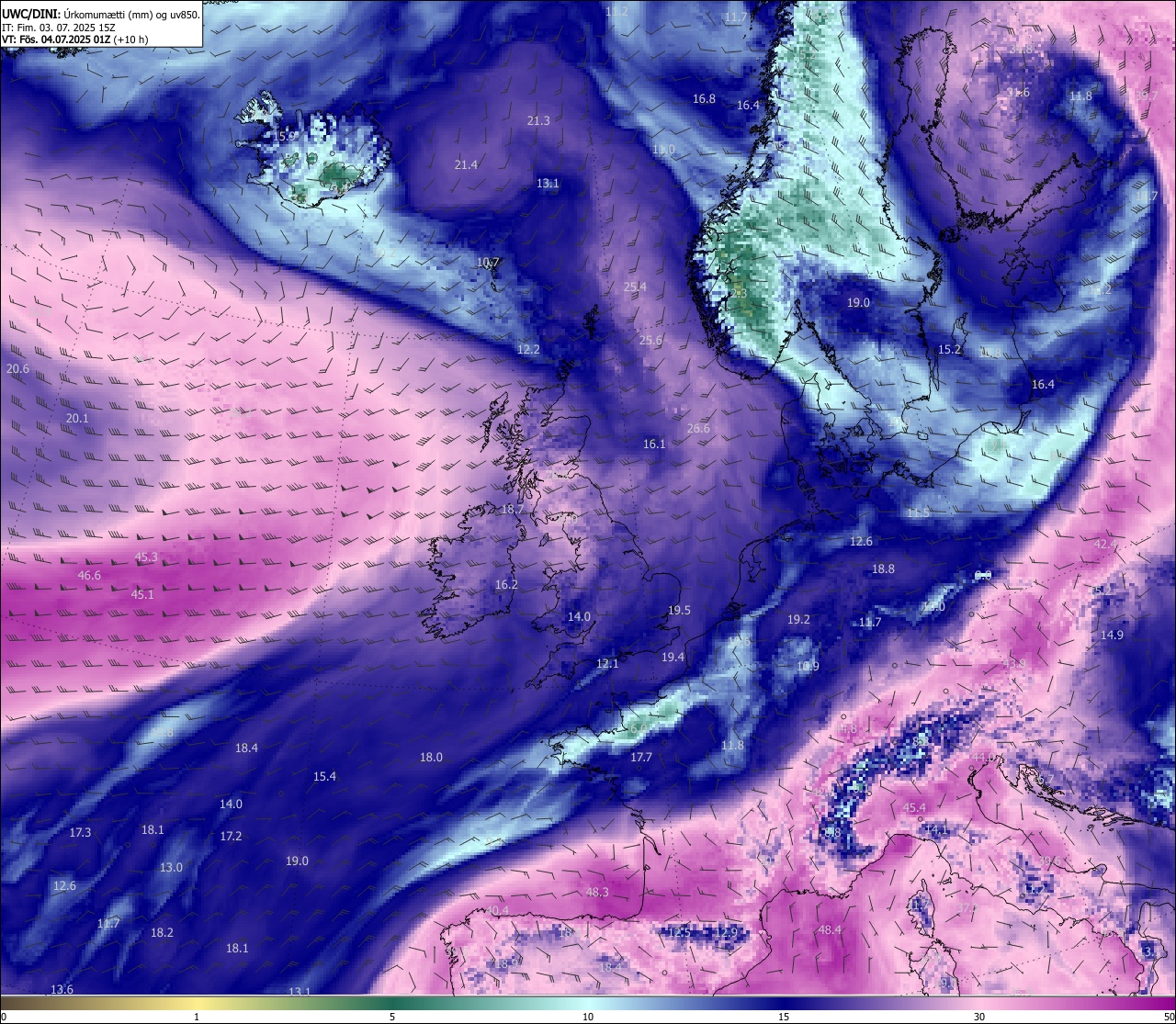Click the 12.2 value label
The width and height of the screenshot is (1176, 1024).
[528, 350]
